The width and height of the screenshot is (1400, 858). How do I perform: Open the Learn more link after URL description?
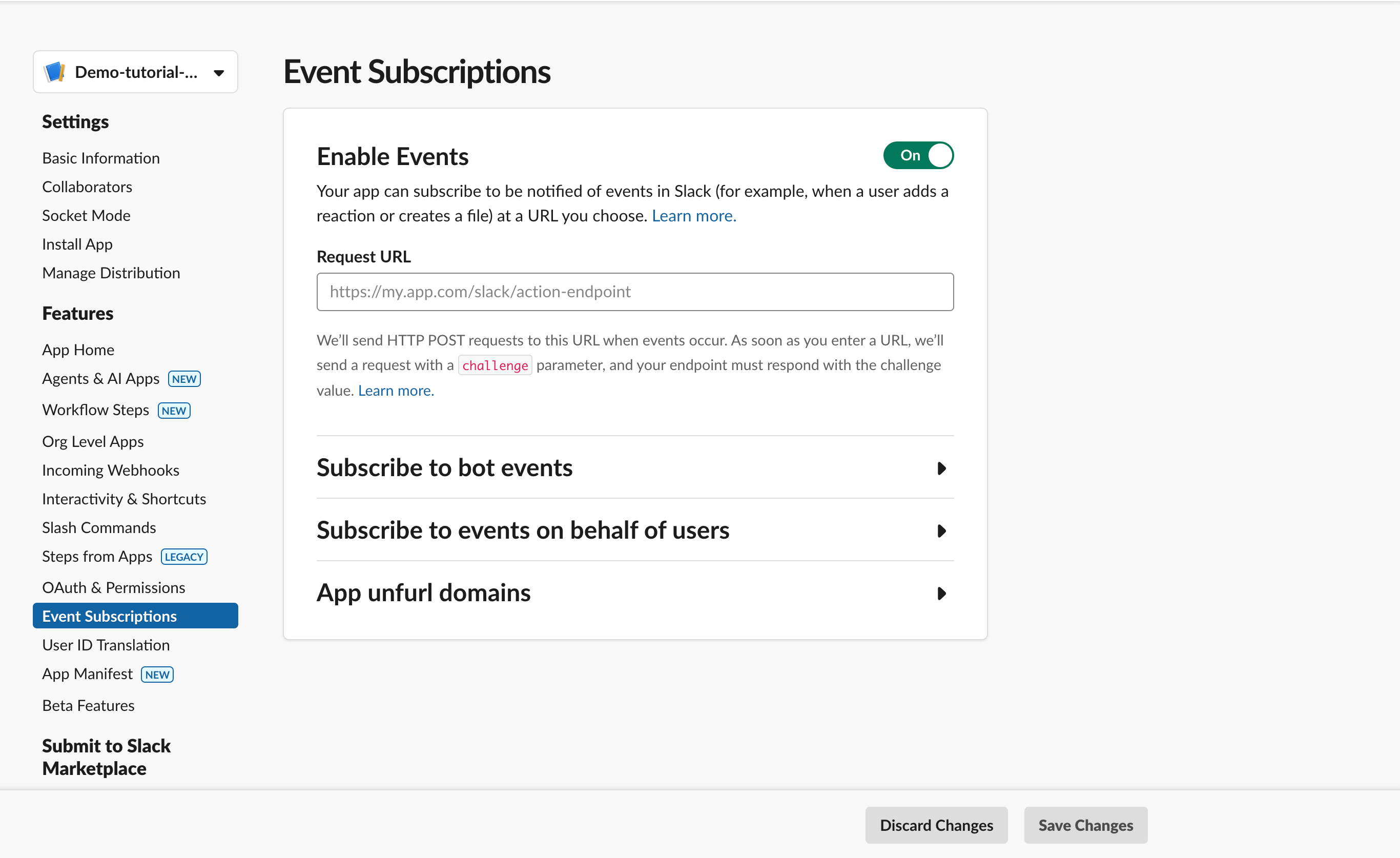click(694, 216)
